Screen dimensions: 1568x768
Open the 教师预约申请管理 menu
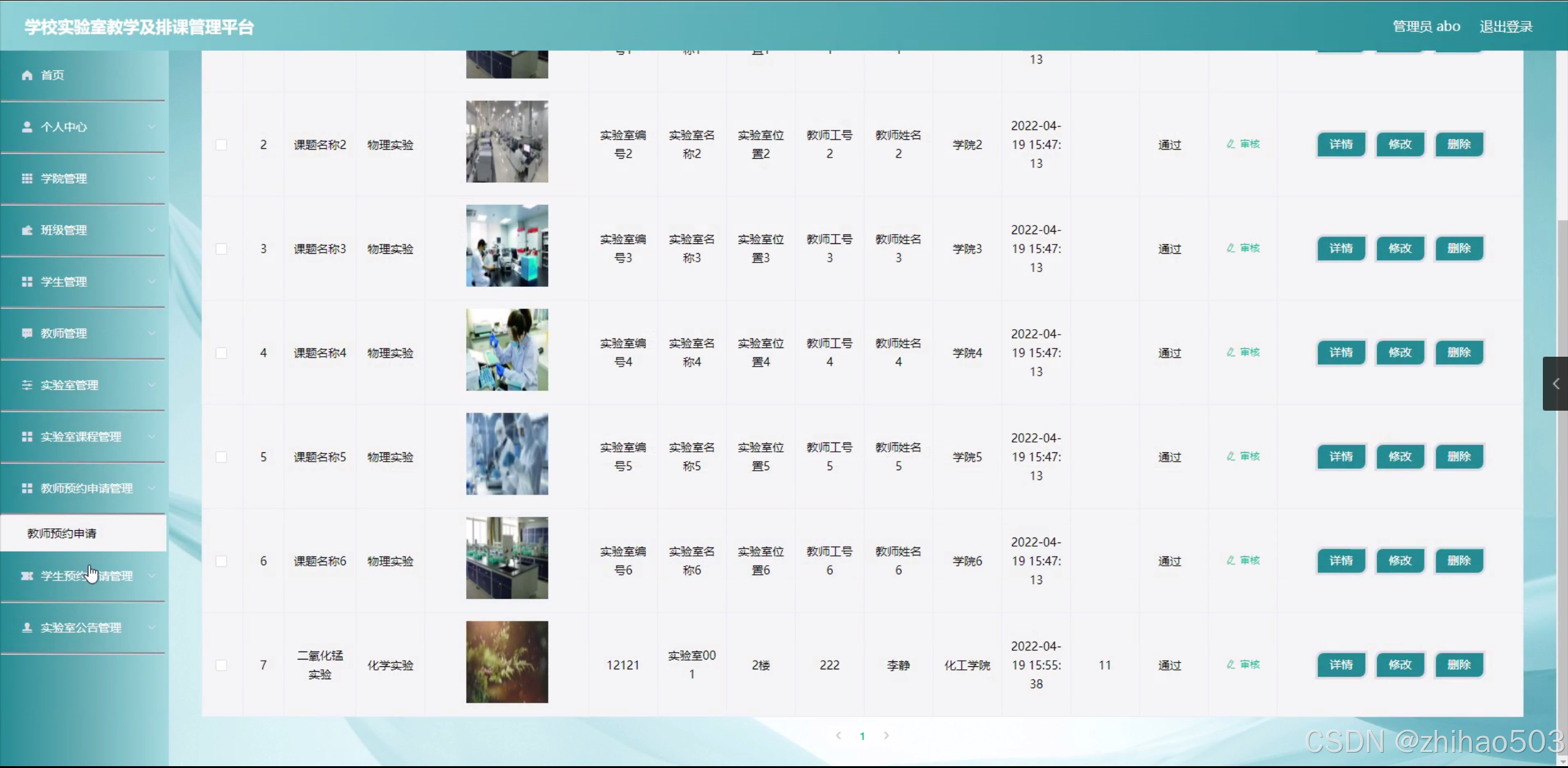coord(86,489)
